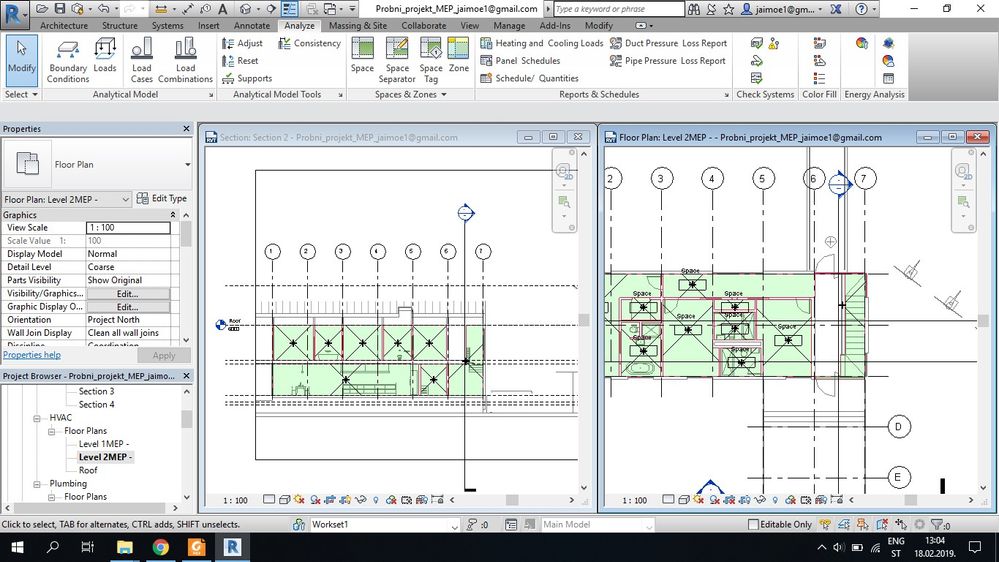Image resolution: width=999 pixels, height=562 pixels.
Task: Toggle the Editable Only checkbox
Action: click(753, 524)
